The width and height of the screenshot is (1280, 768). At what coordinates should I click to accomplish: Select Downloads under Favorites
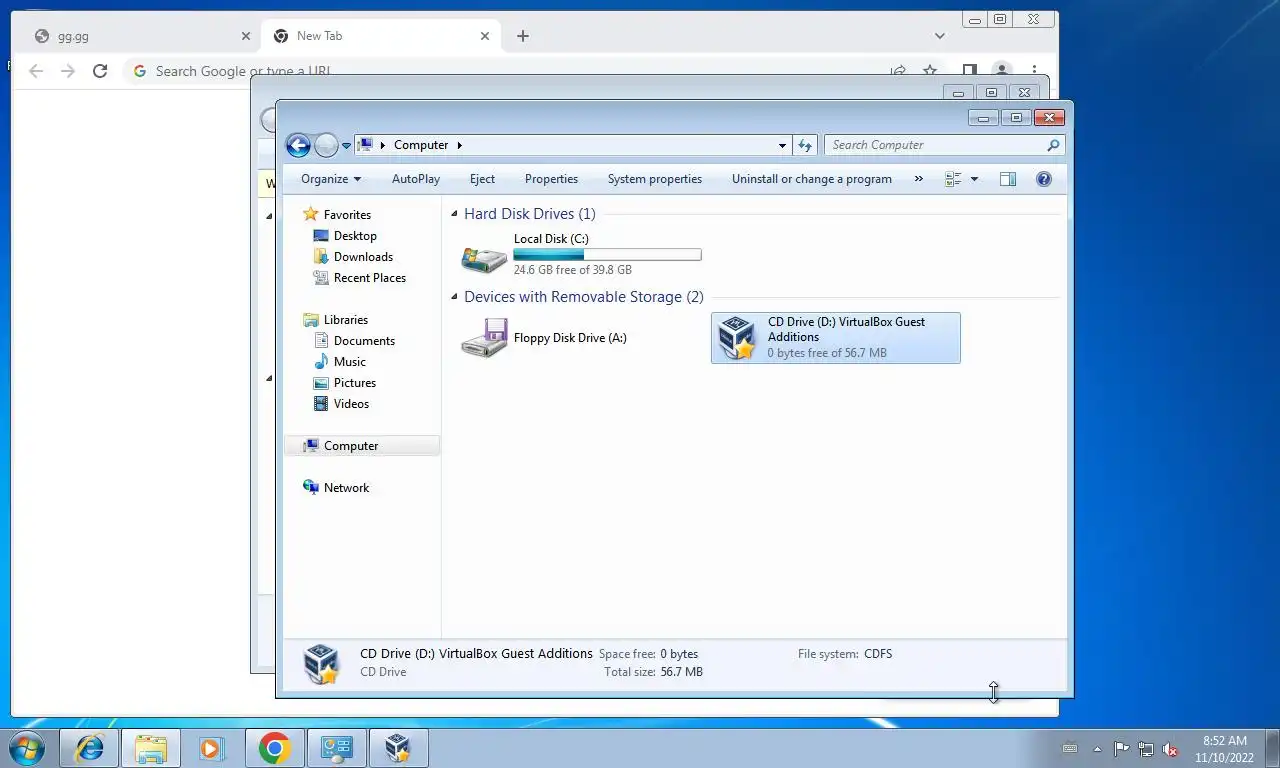363,257
